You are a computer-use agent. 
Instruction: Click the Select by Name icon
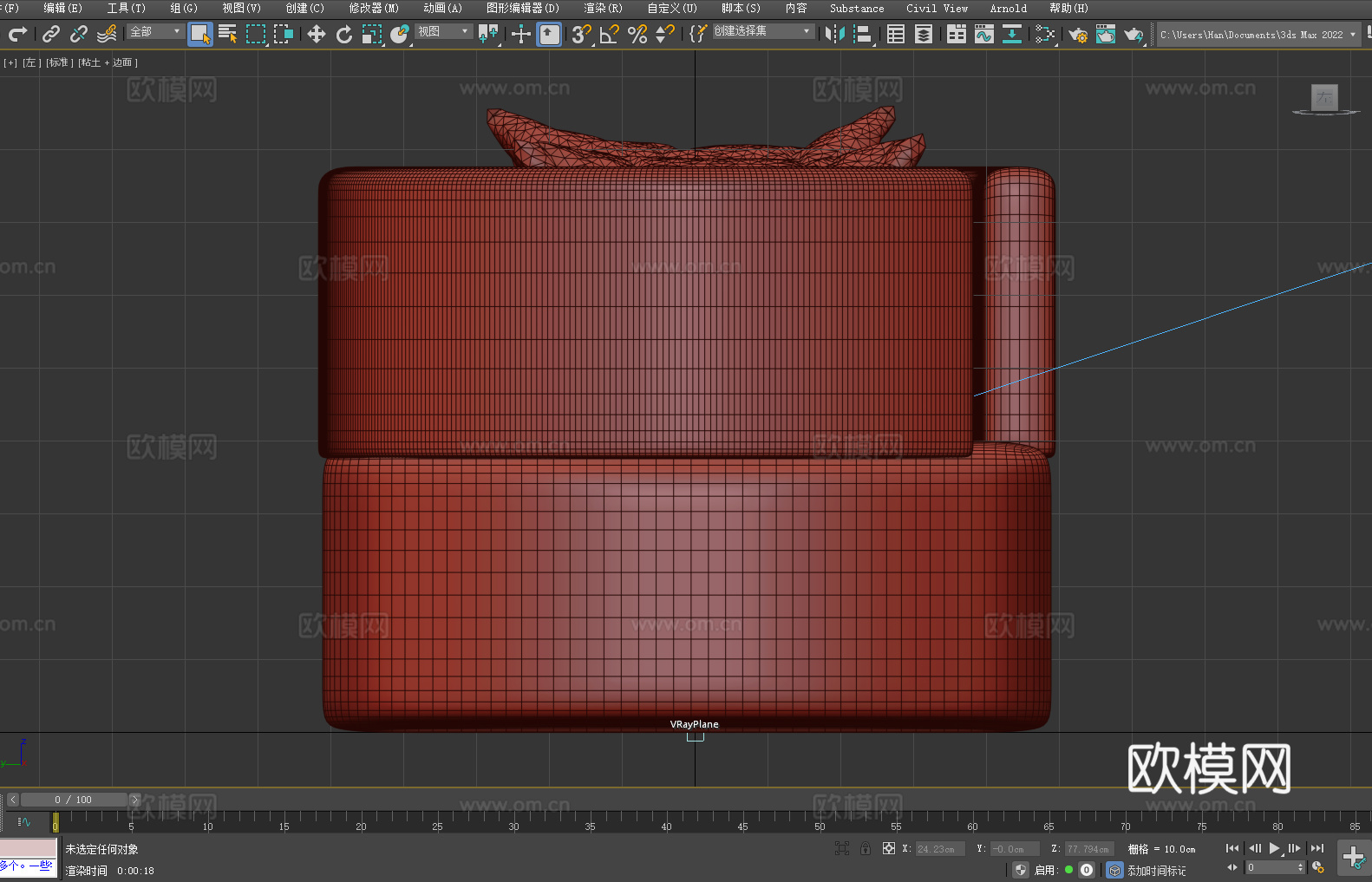(x=227, y=35)
